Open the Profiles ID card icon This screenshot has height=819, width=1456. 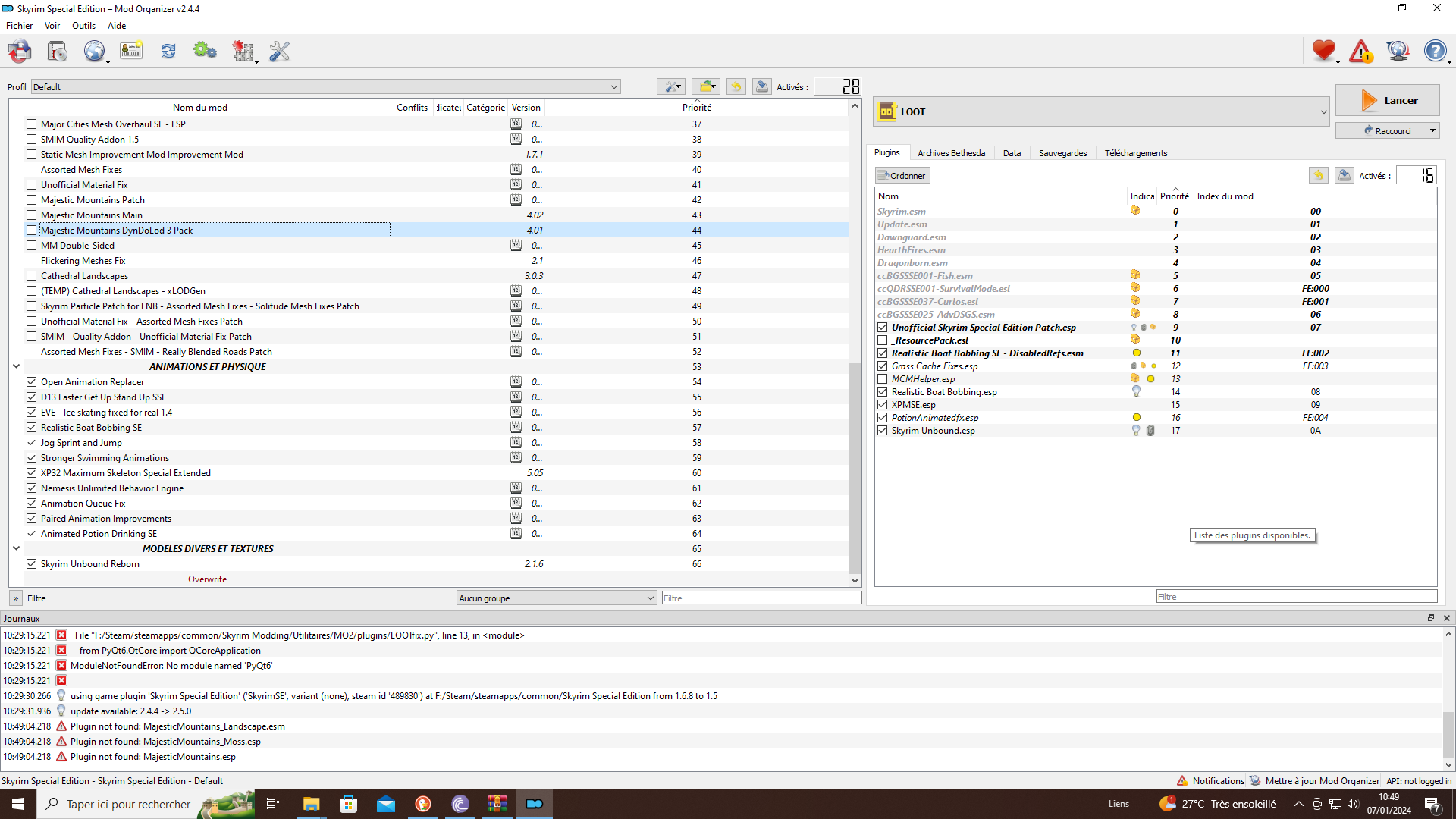pos(131,52)
